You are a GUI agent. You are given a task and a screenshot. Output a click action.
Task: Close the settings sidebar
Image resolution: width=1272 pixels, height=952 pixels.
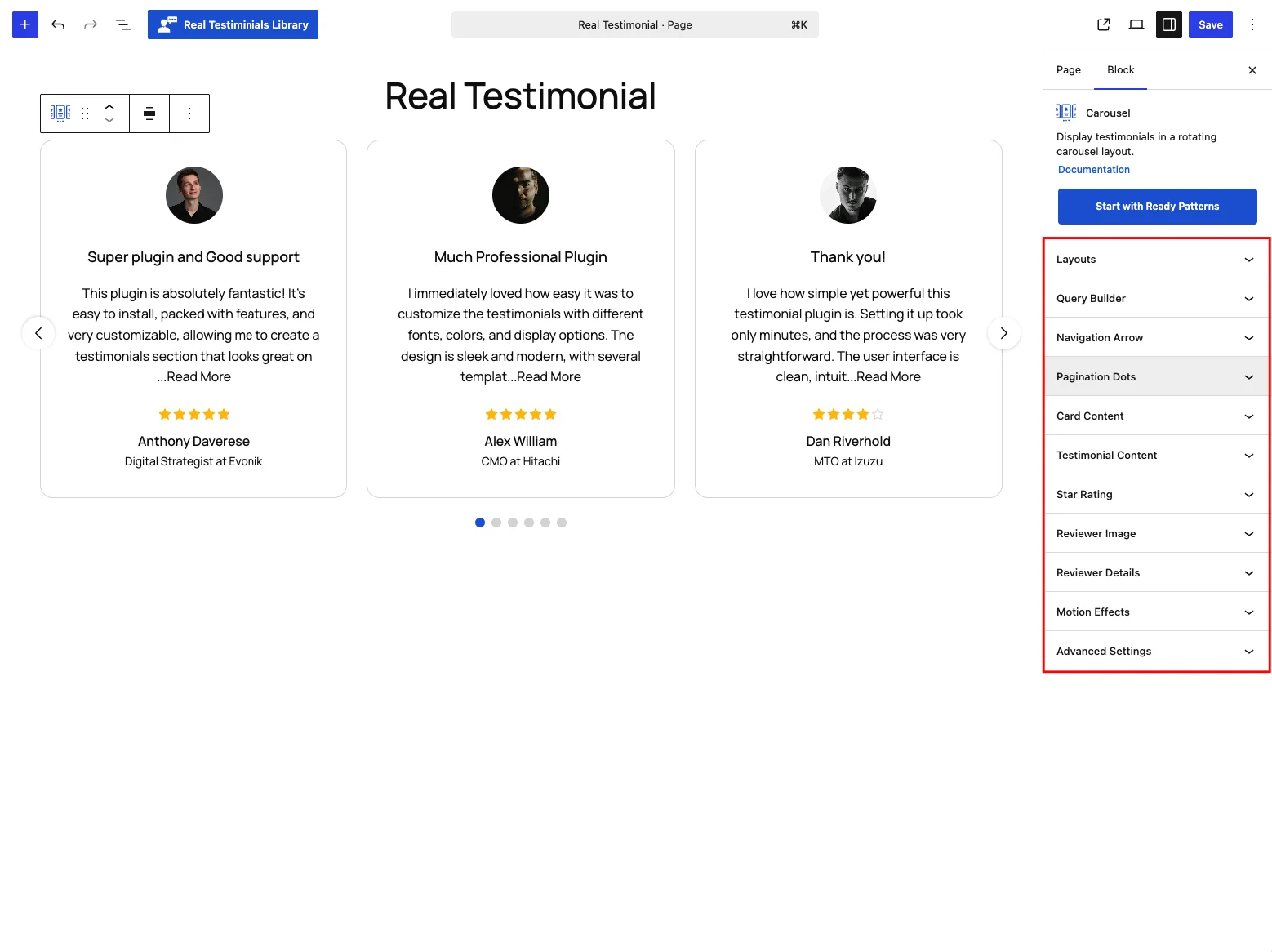point(1252,70)
